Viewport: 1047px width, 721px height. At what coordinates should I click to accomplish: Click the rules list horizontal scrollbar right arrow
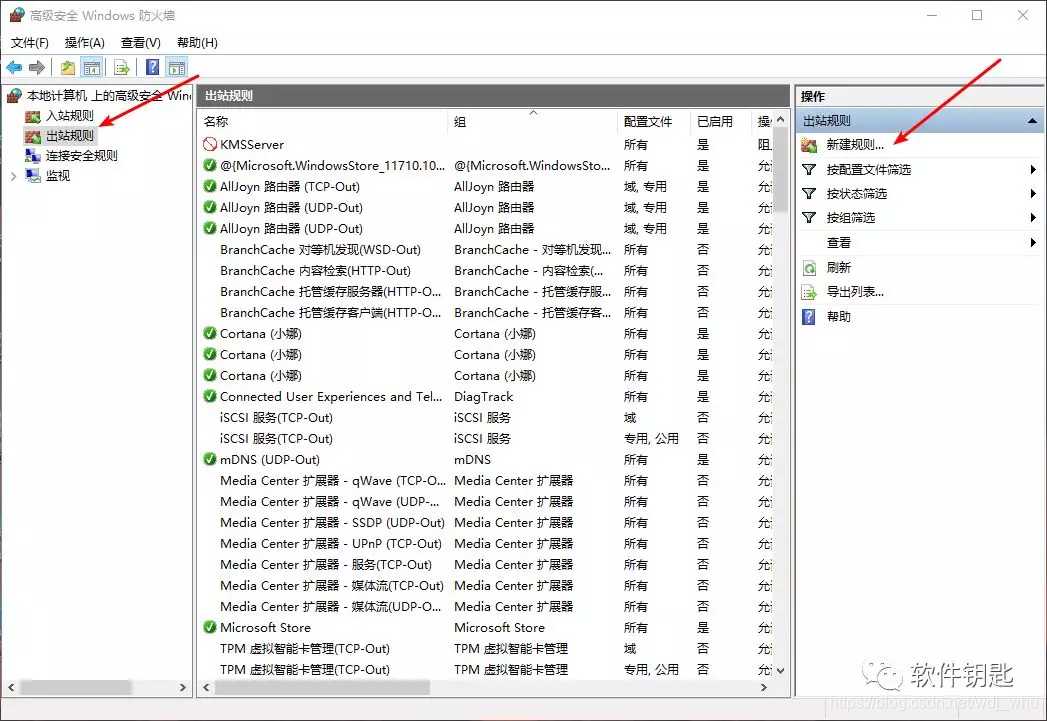764,688
